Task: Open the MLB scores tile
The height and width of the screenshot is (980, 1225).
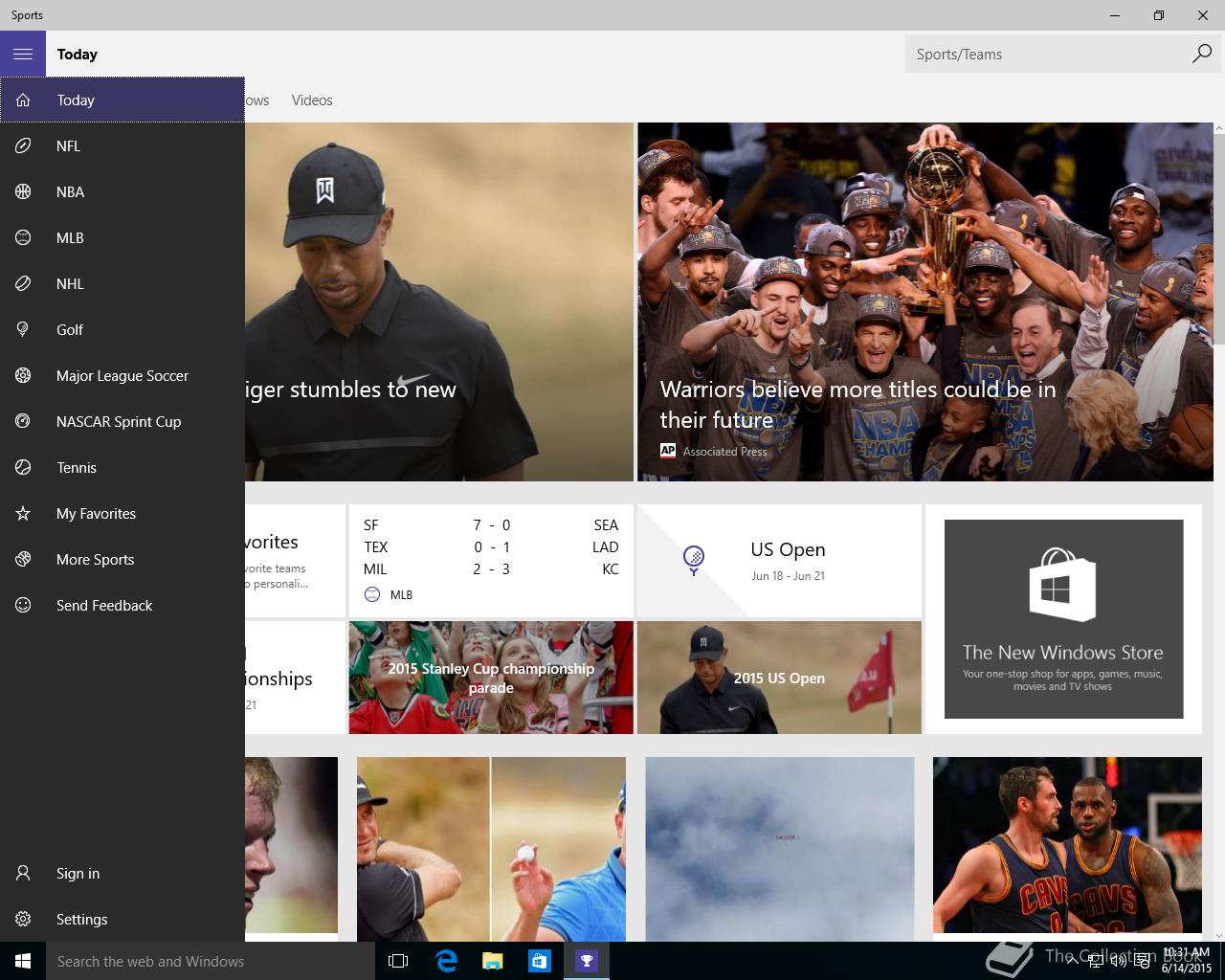Action: (491, 561)
